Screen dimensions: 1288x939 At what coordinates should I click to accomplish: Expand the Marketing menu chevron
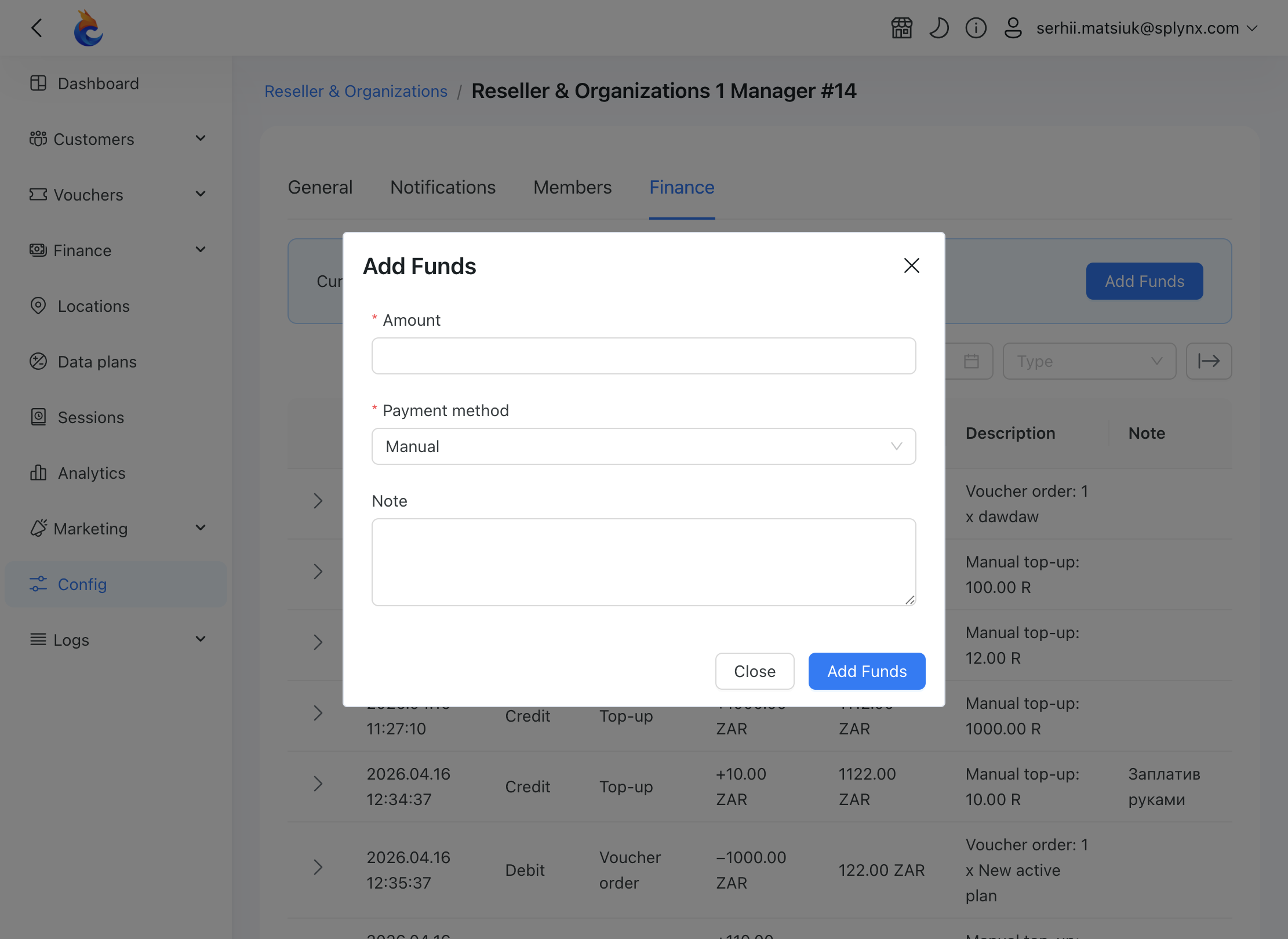(x=201, y=528)
